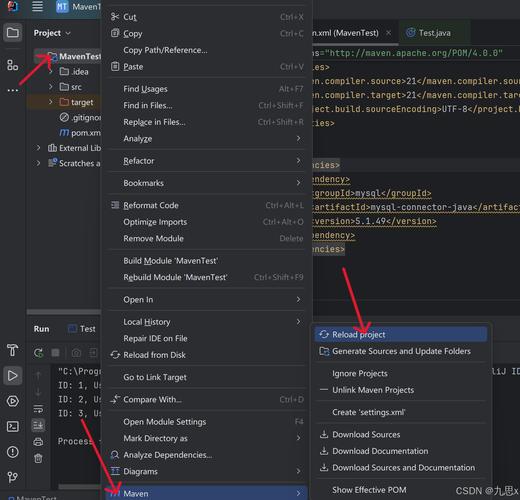Open the Git version control icon
520x500 pixels.
pyautogui.click(x=13, y=477)
